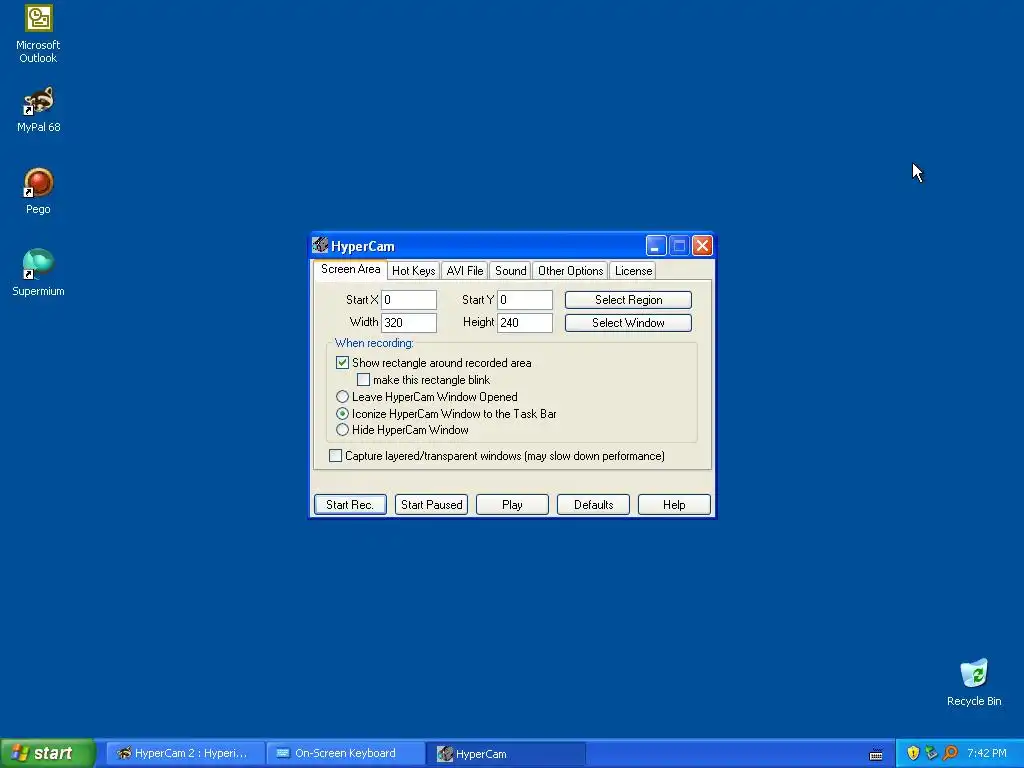Switch to AVI File tab

click(465, 270)
